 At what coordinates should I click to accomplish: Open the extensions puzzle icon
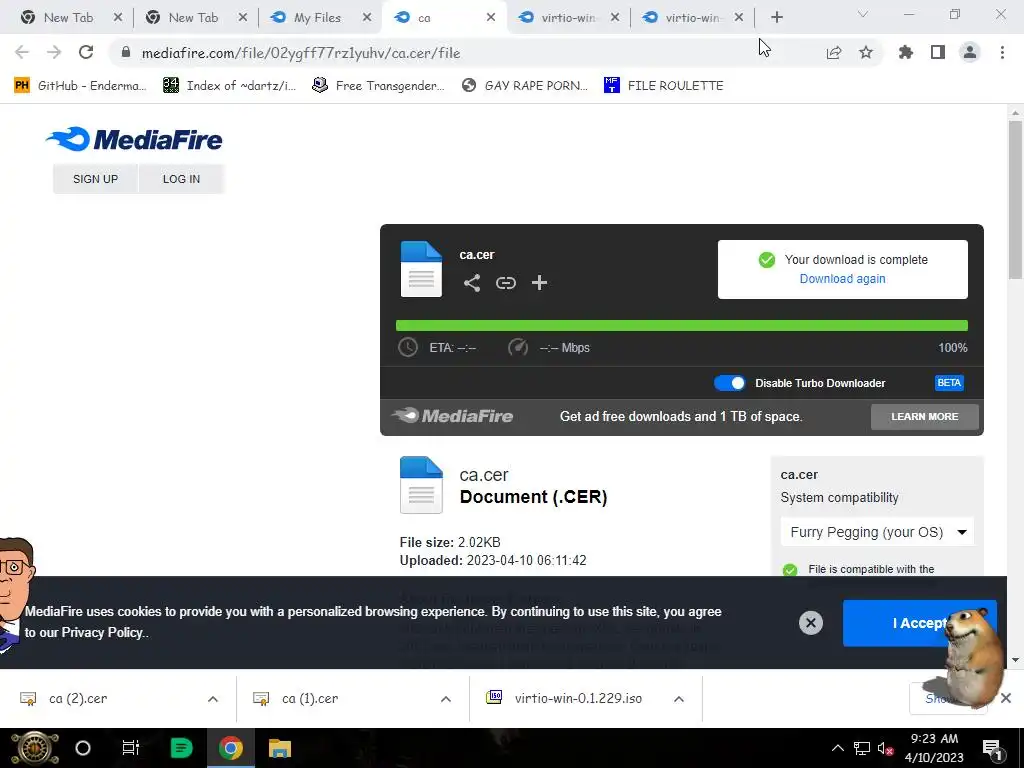pos(906,52)
